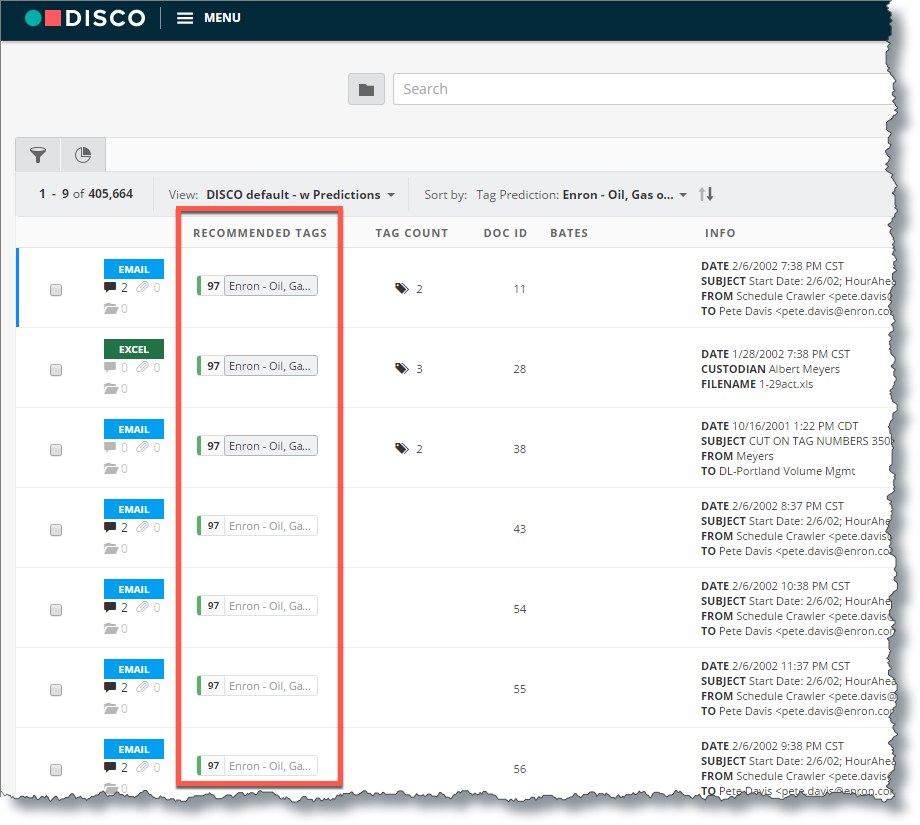The image size is (920, 825).
Task: Apply recommended Enron tag on document 55
Action: coord(270,685)
